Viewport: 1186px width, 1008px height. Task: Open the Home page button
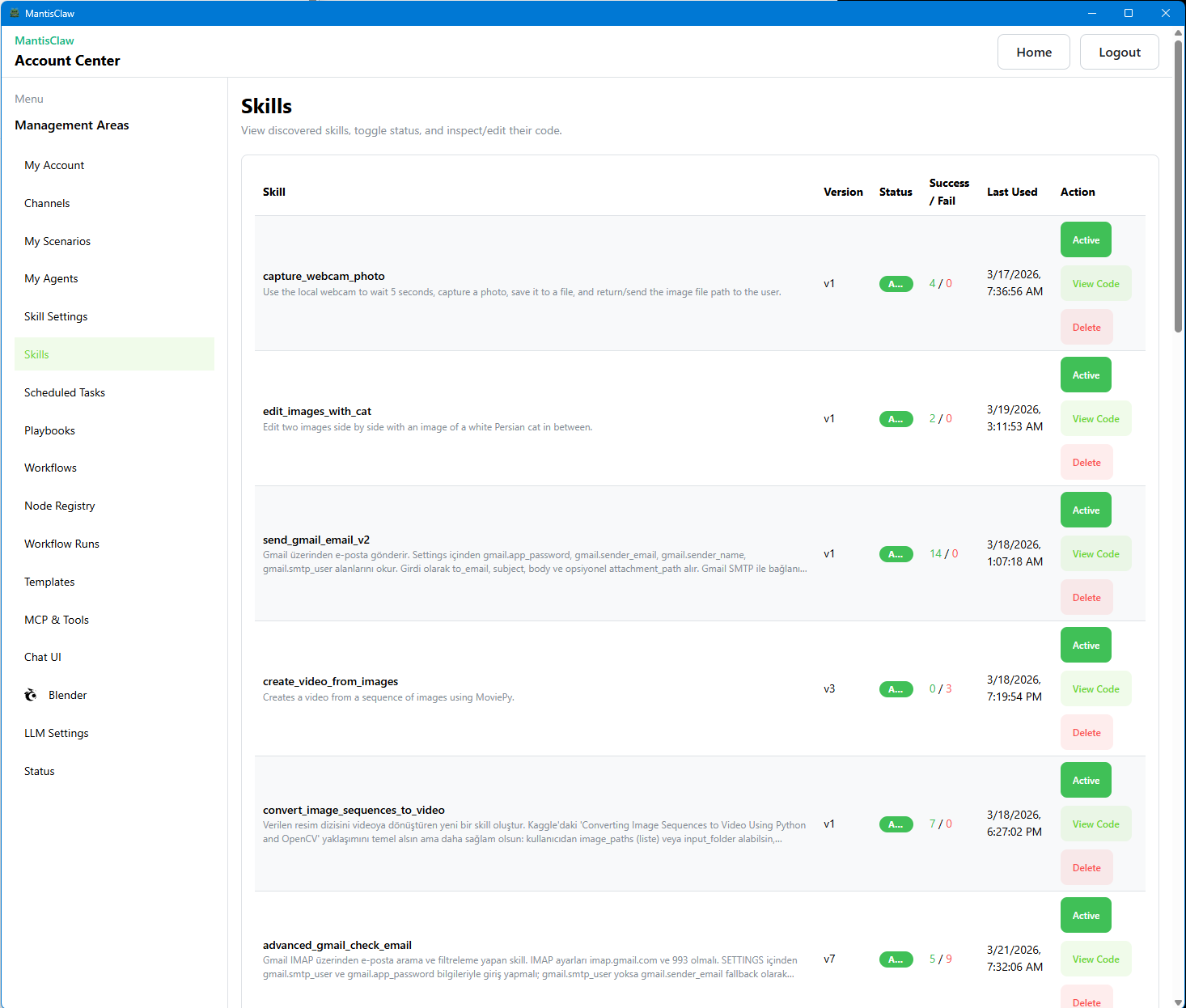click(x=1033, y=53)
